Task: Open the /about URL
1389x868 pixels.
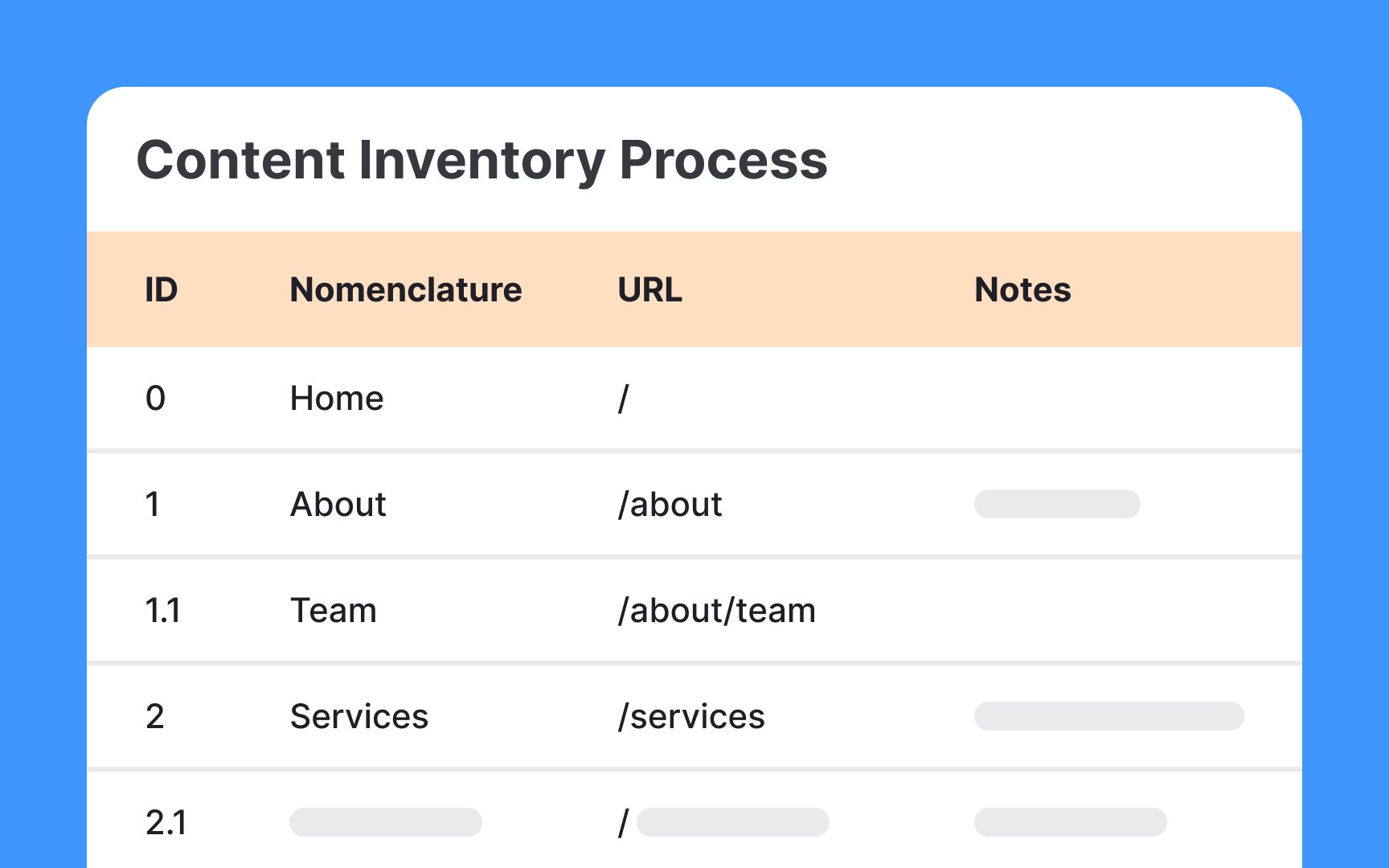Action: (x=670, y=505)
